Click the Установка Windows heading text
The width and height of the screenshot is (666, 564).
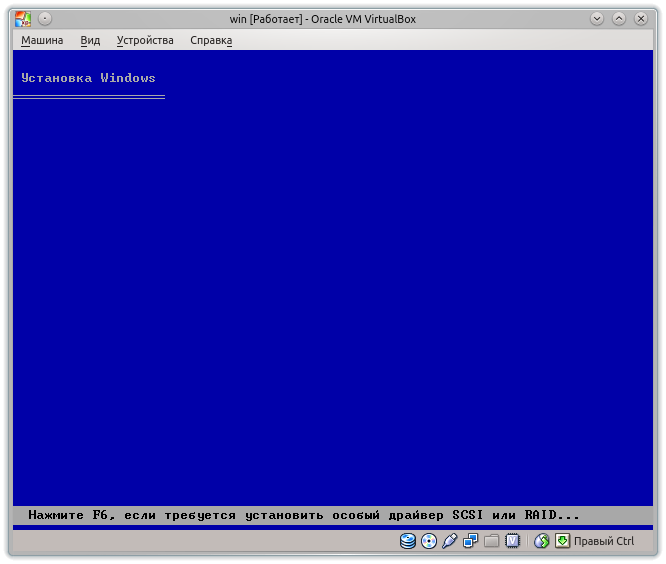pos(88,78)
